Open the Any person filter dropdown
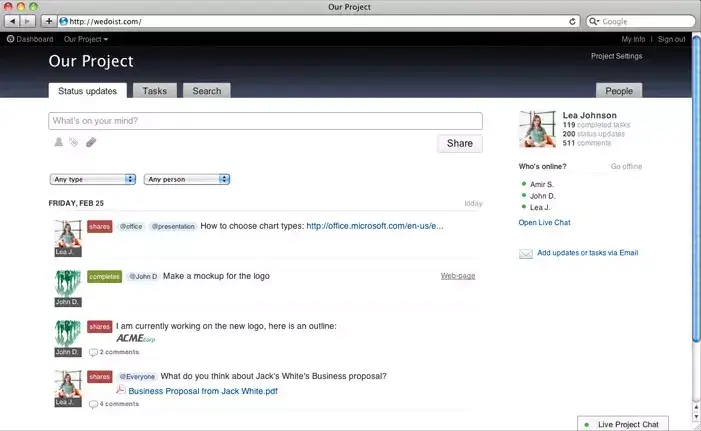Screen dimensions: 701x431 (187, 179)
